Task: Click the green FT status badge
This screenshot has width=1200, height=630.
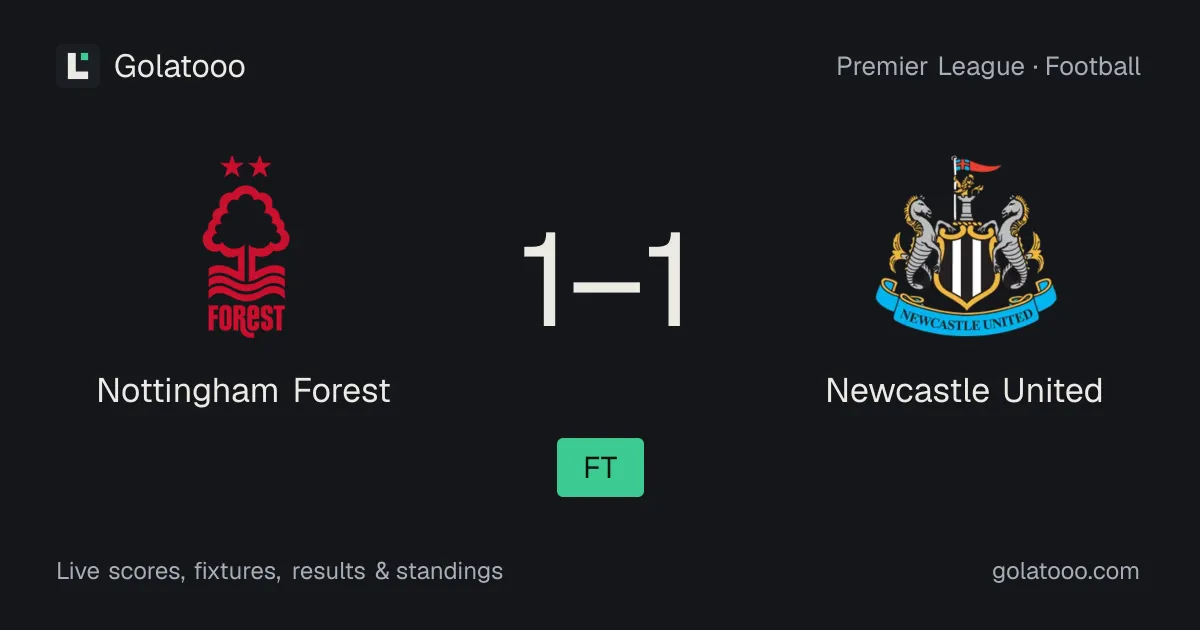Action: 600,467
